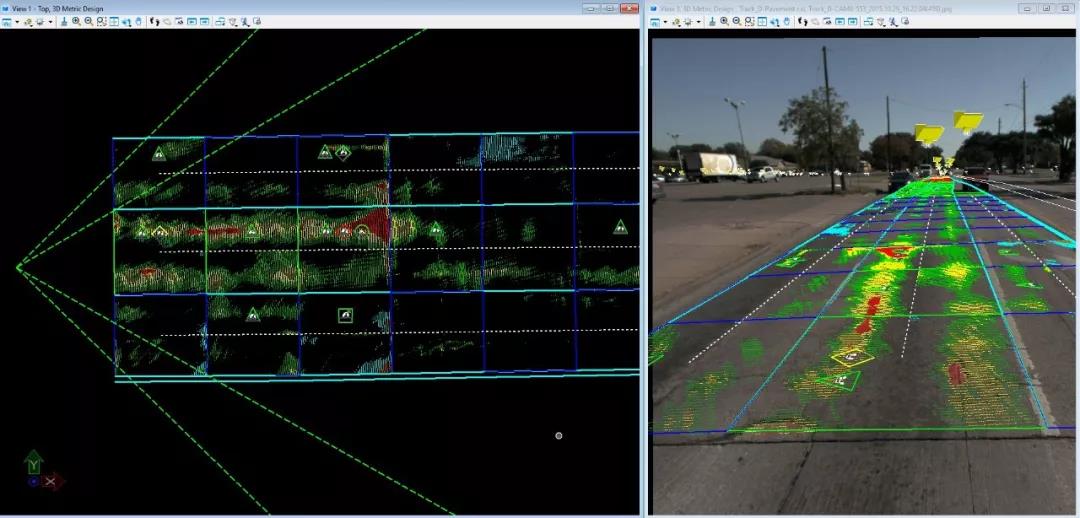Maximize the View 5 window
This screenshot has width=1080, height=518.
tap(1046, 8)
